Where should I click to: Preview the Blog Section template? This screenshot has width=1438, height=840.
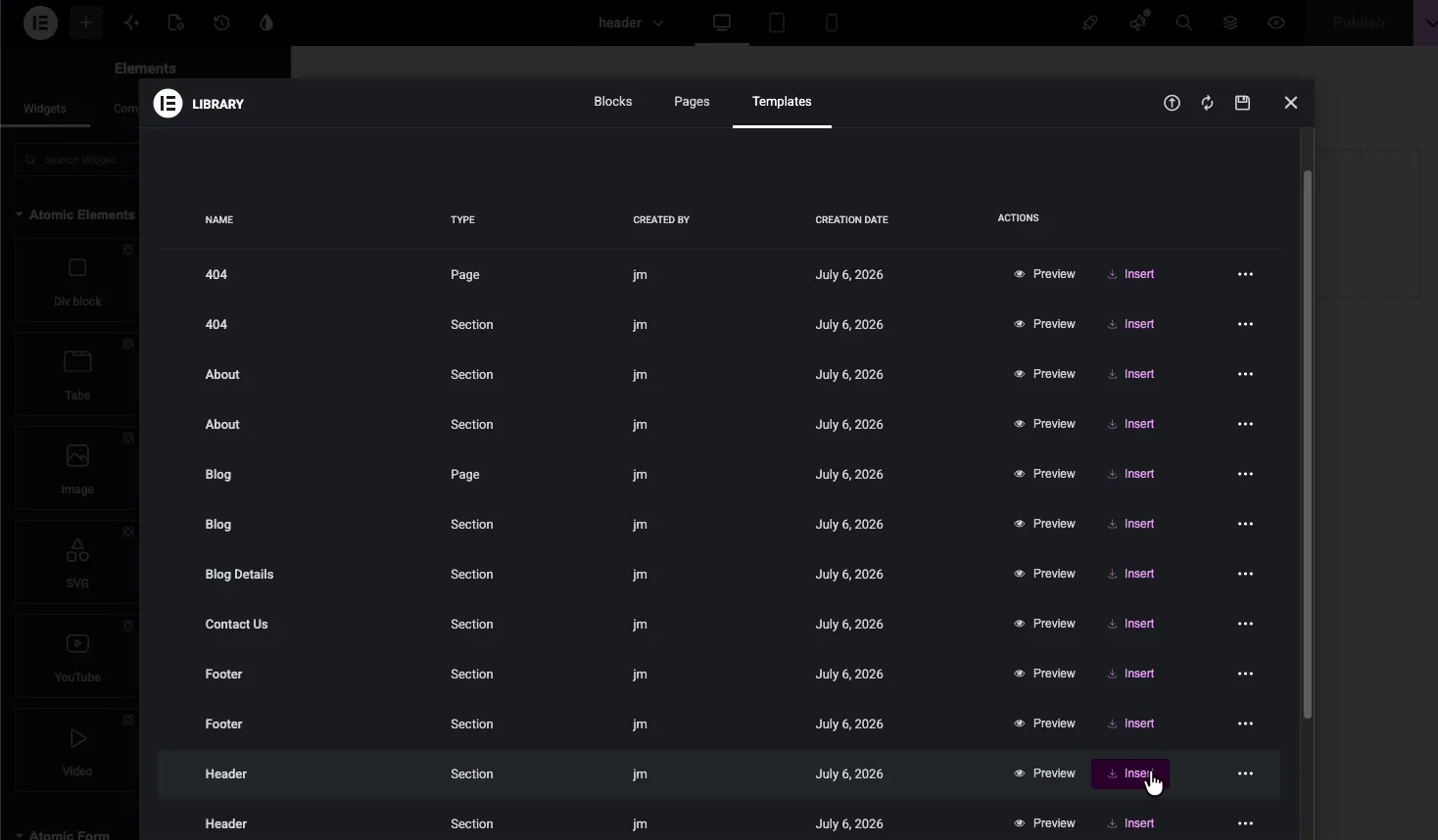click(1045, 524)
